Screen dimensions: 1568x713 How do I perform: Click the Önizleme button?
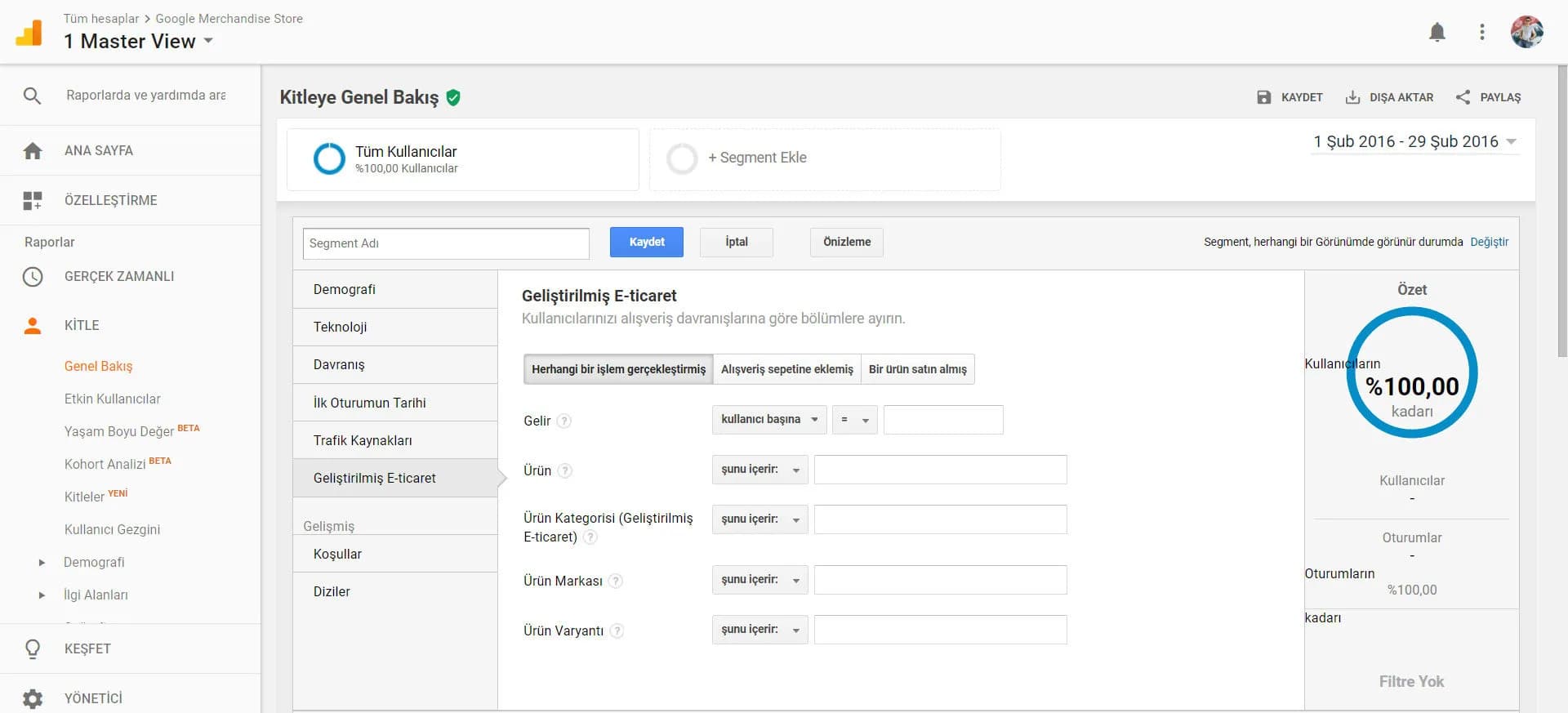coord(847,242)
